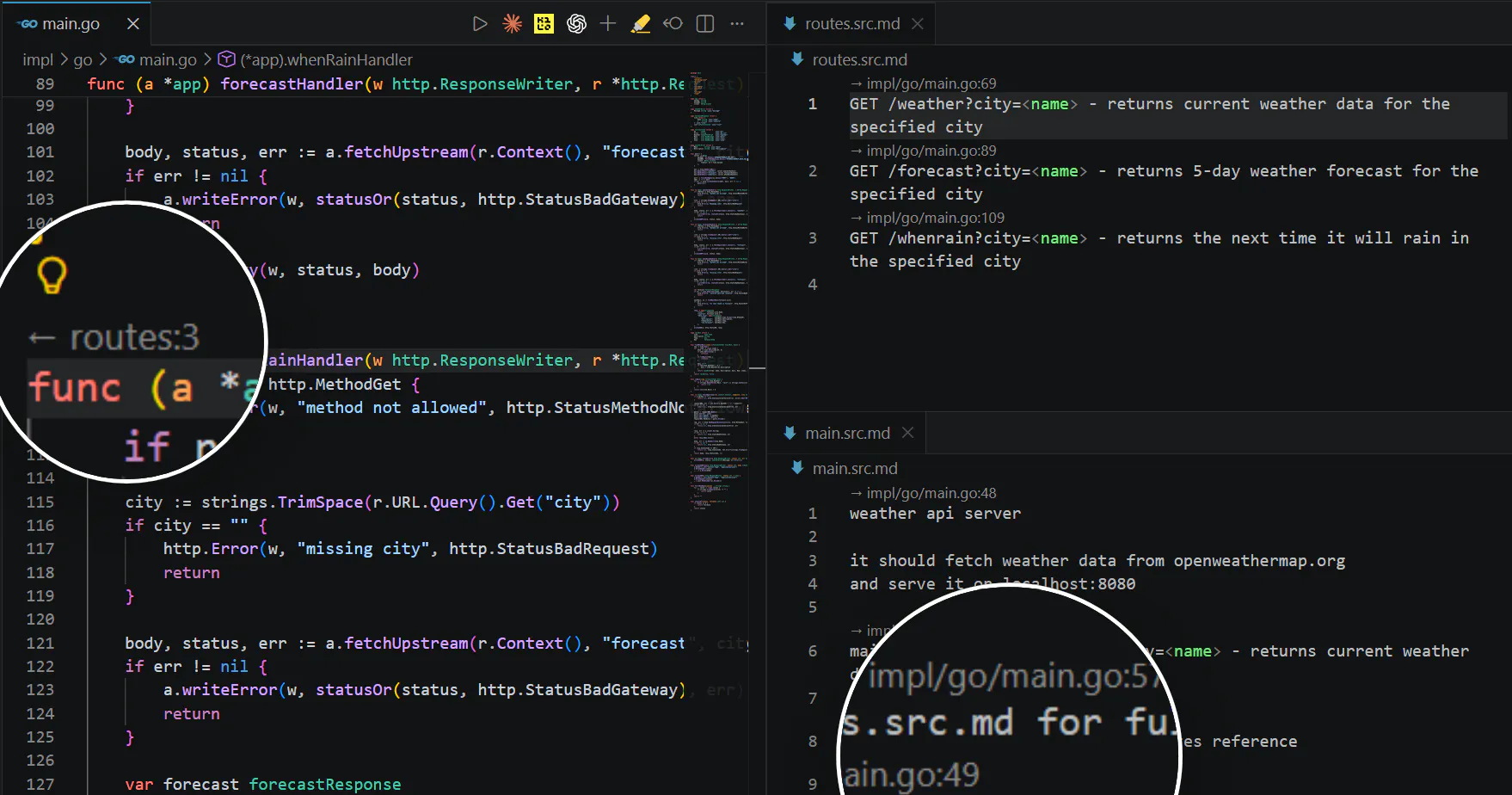Activate the yellow highlighter marker icon
The height and width of the screenshot is (795, 1512).
[641, 24]
